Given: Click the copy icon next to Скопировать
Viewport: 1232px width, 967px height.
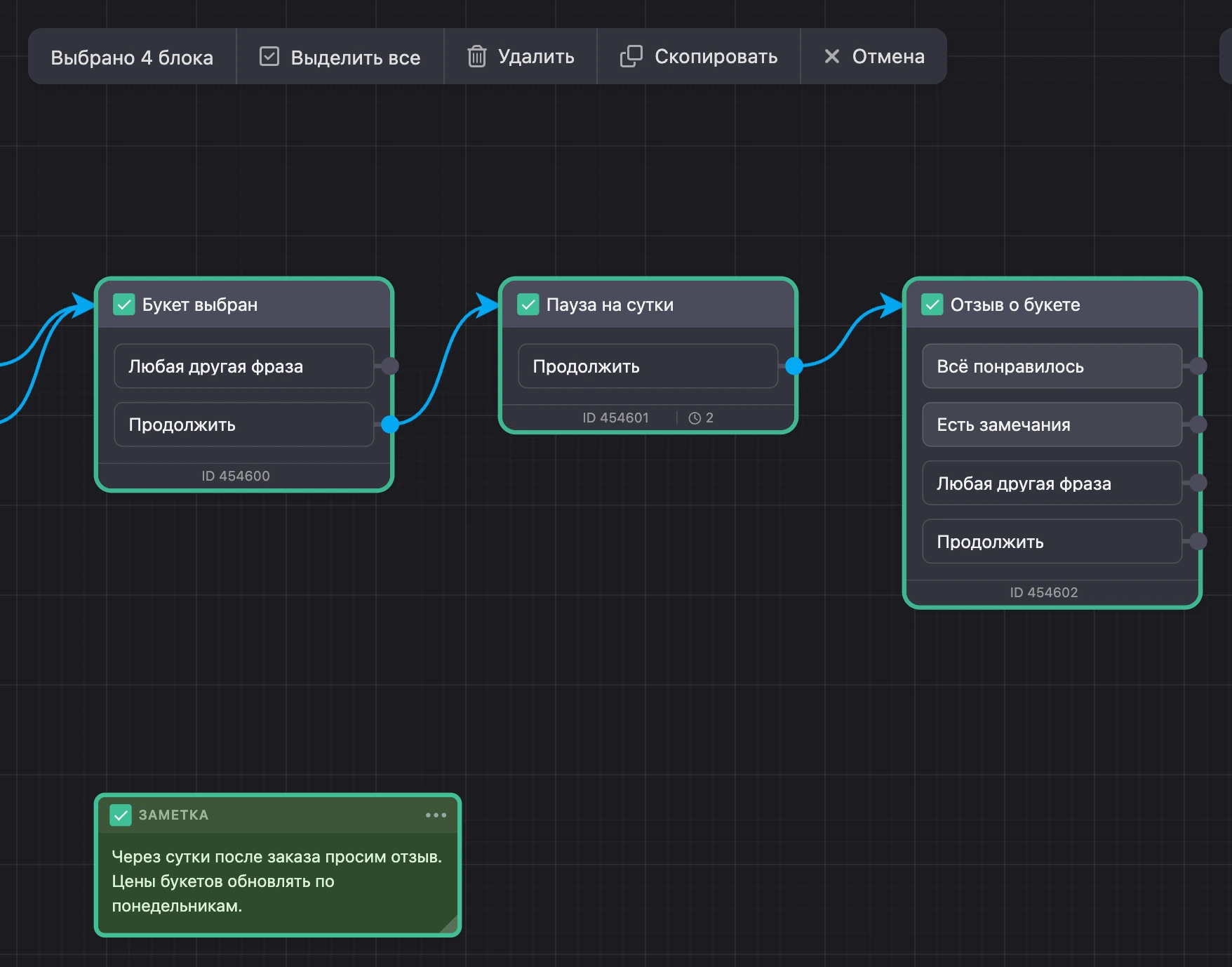Looking at the screenshot, I should click(631, 56).
